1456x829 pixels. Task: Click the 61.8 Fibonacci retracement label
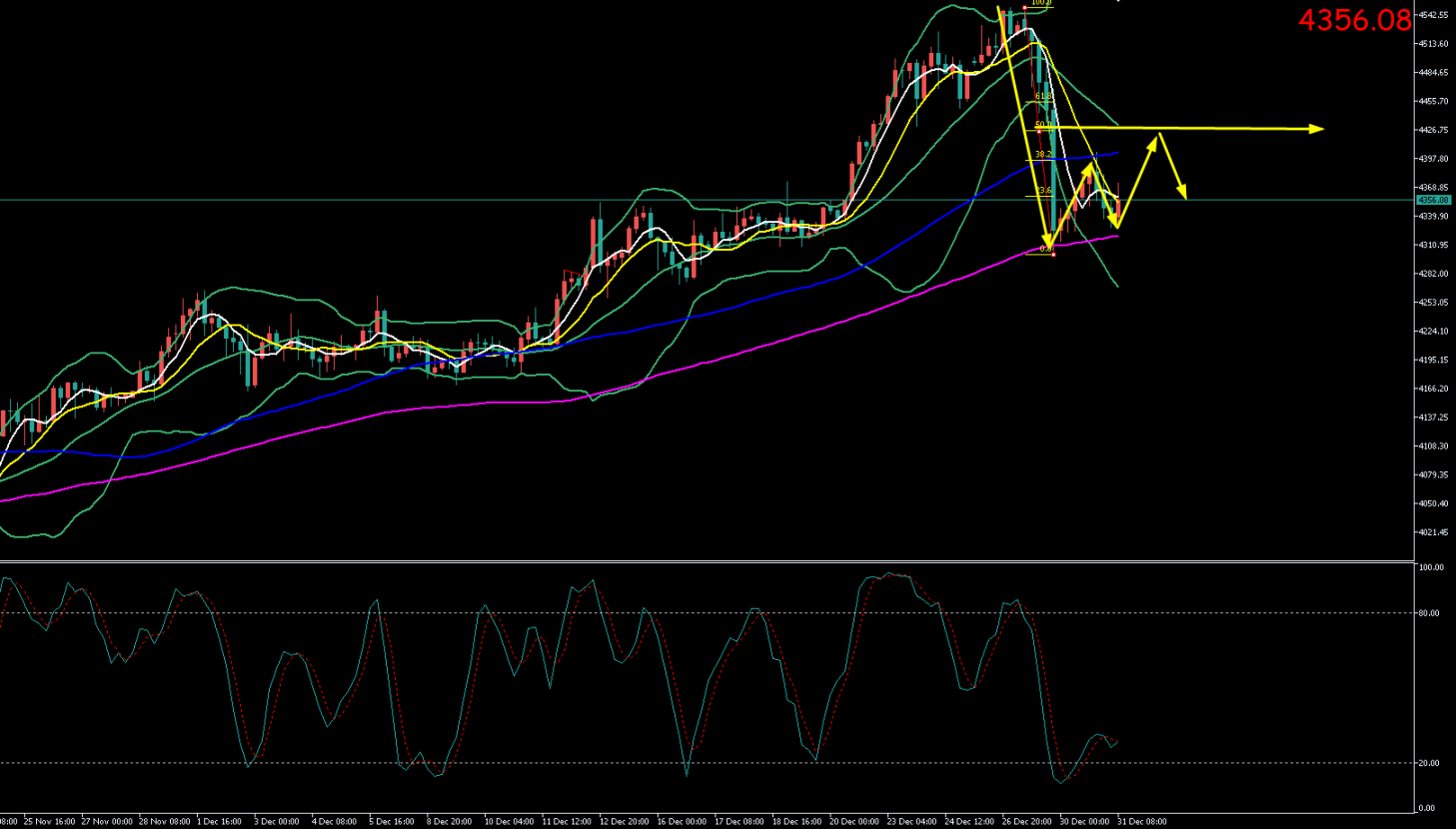(x=1042, y=96)
